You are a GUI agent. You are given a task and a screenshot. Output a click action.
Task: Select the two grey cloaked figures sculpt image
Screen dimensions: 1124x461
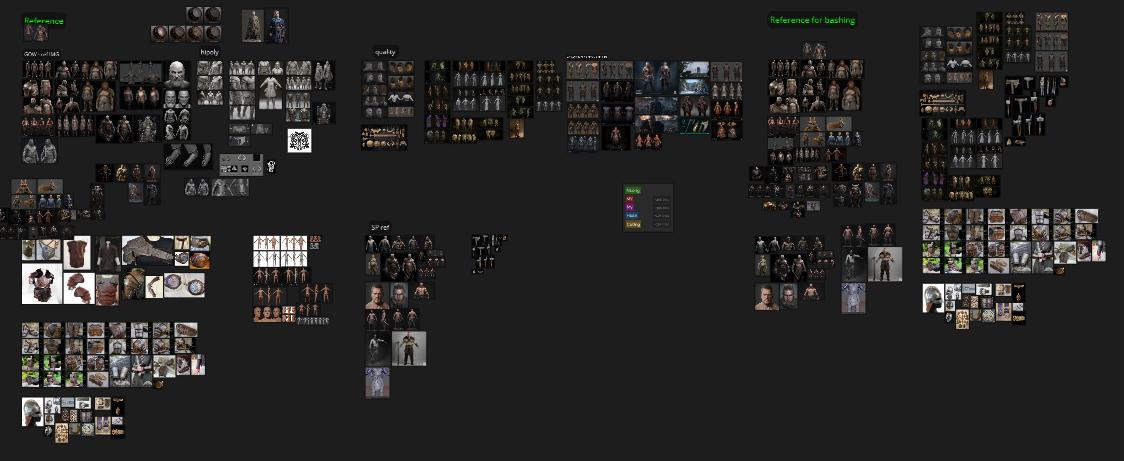39,151
